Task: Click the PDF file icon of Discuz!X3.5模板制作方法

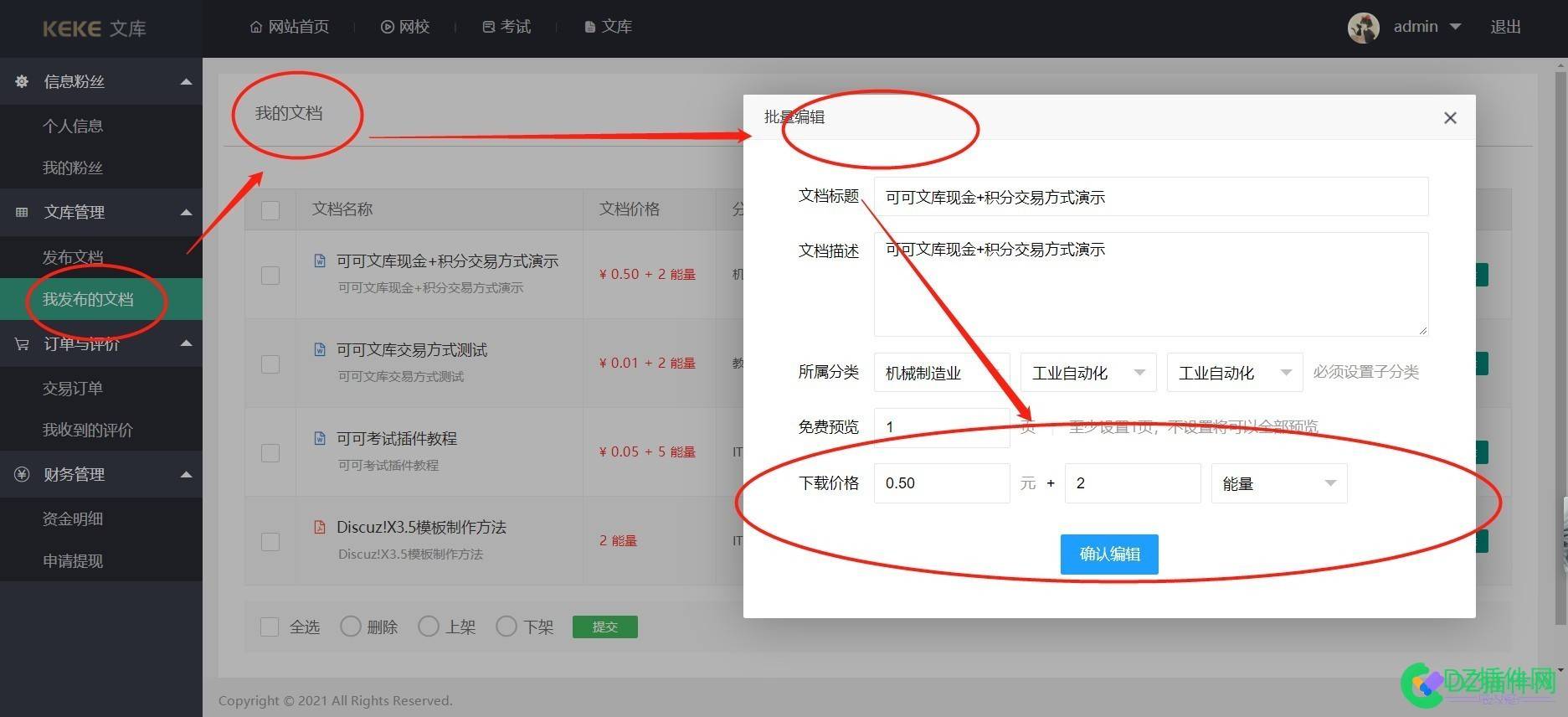Action: [320, 527]
